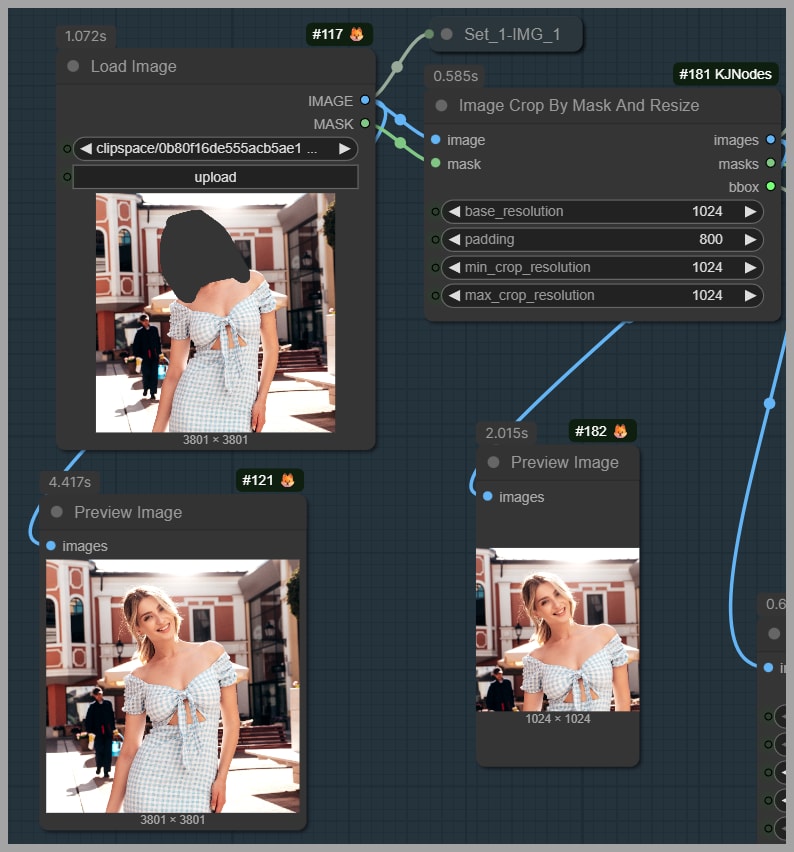This screenshot has height=852, width=794.
Task: Click the 1024 × 1024 preview thumbnail
Action: click(x=557, y=629)
